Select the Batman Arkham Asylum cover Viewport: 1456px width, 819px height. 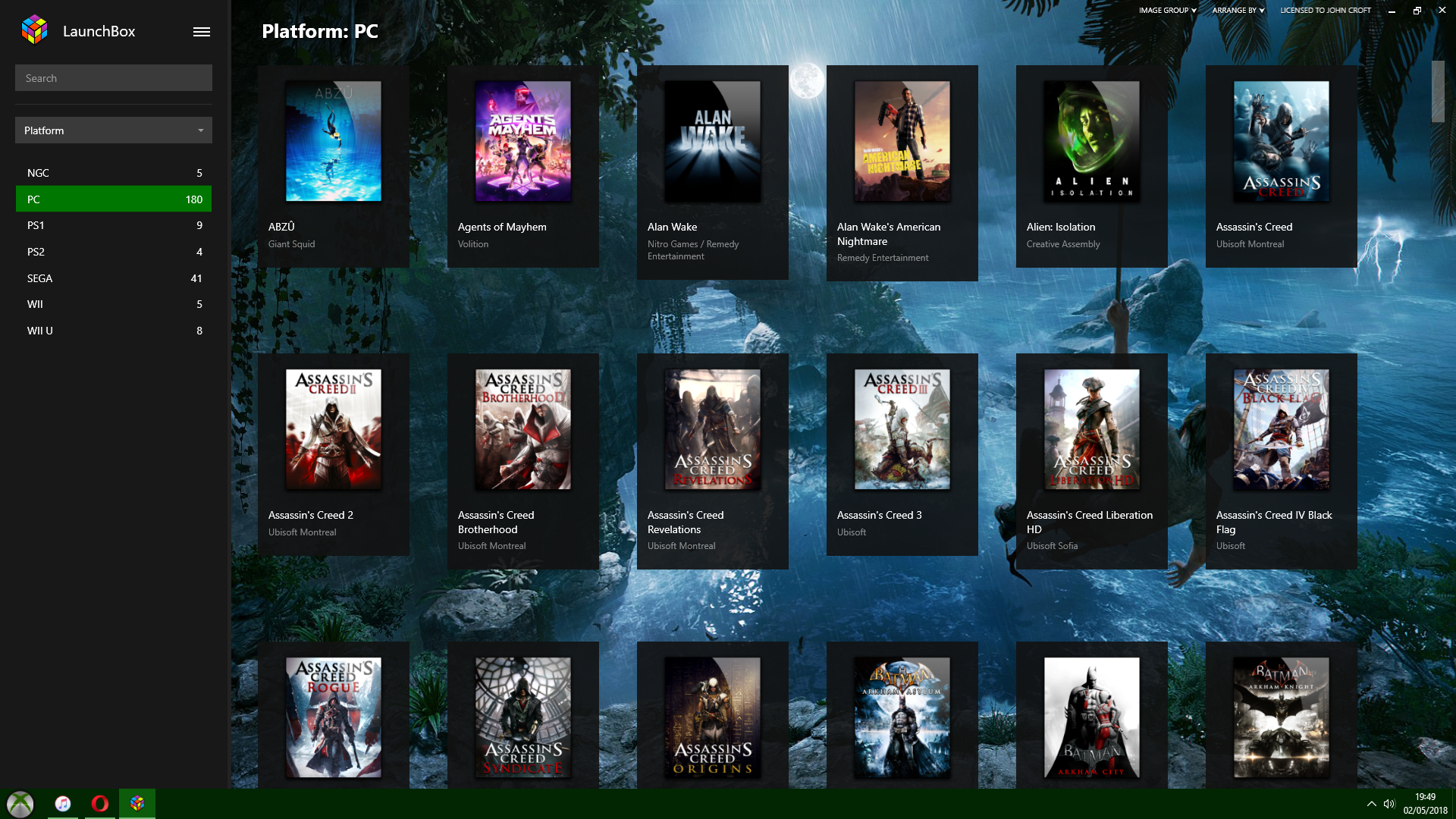coord(902,717)
